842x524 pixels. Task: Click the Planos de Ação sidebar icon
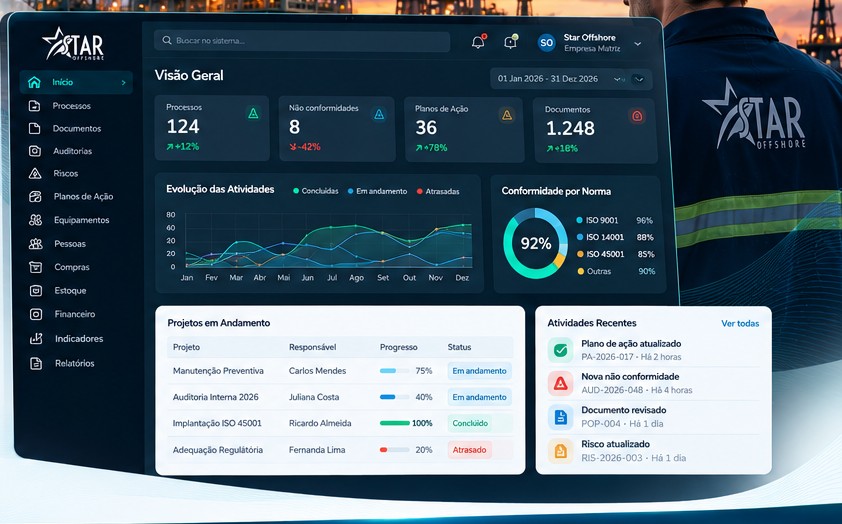(35, 196)
